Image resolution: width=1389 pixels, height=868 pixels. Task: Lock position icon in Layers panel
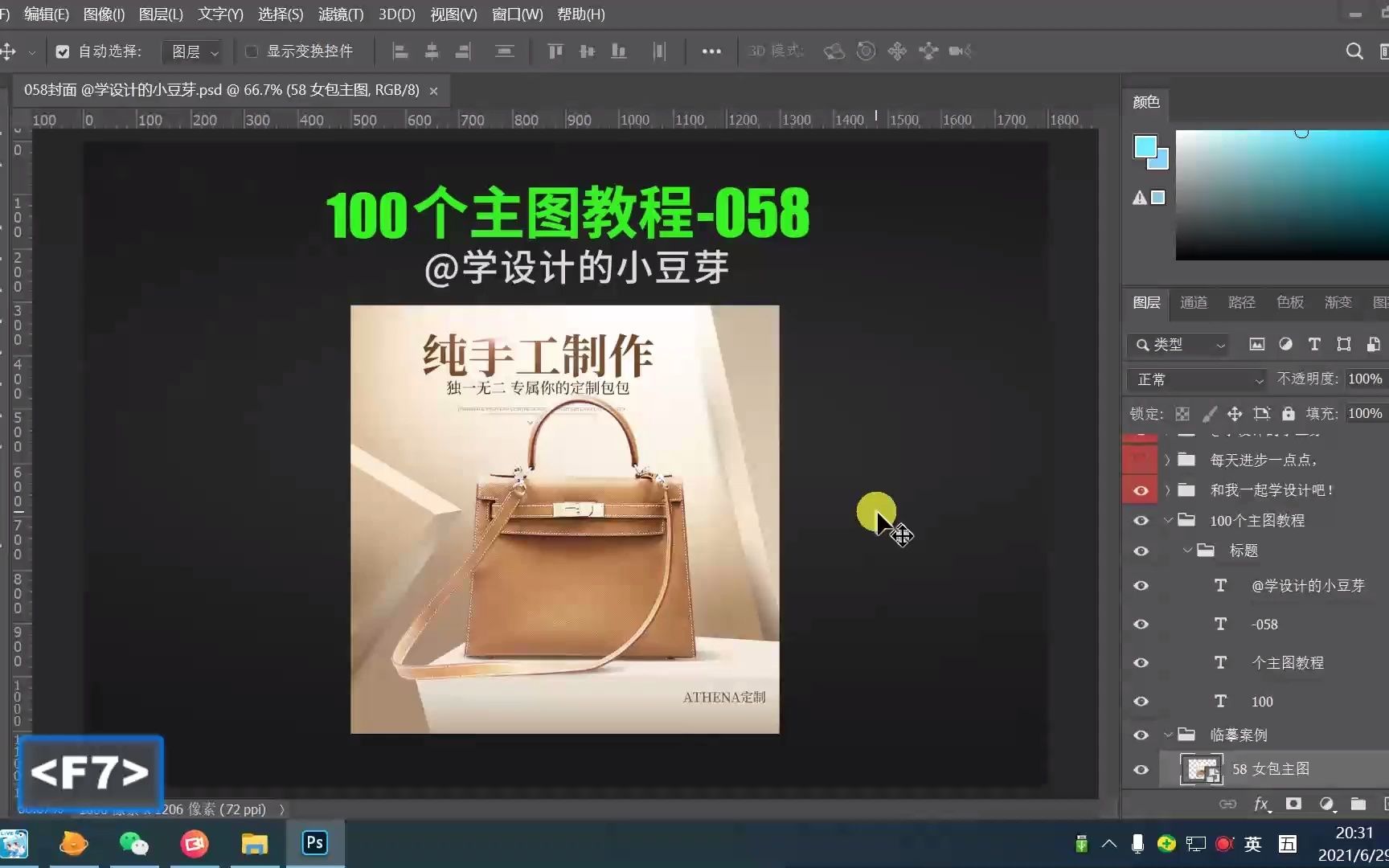(1235, 414)
